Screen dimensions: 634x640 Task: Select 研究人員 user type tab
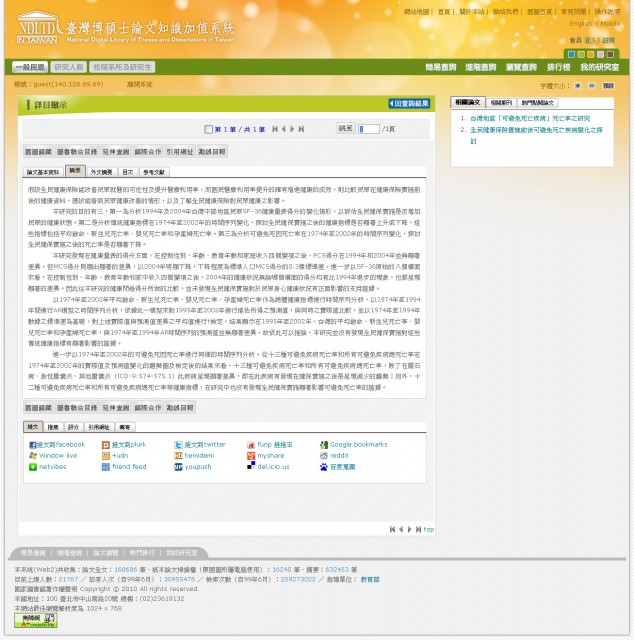[69, 67]
